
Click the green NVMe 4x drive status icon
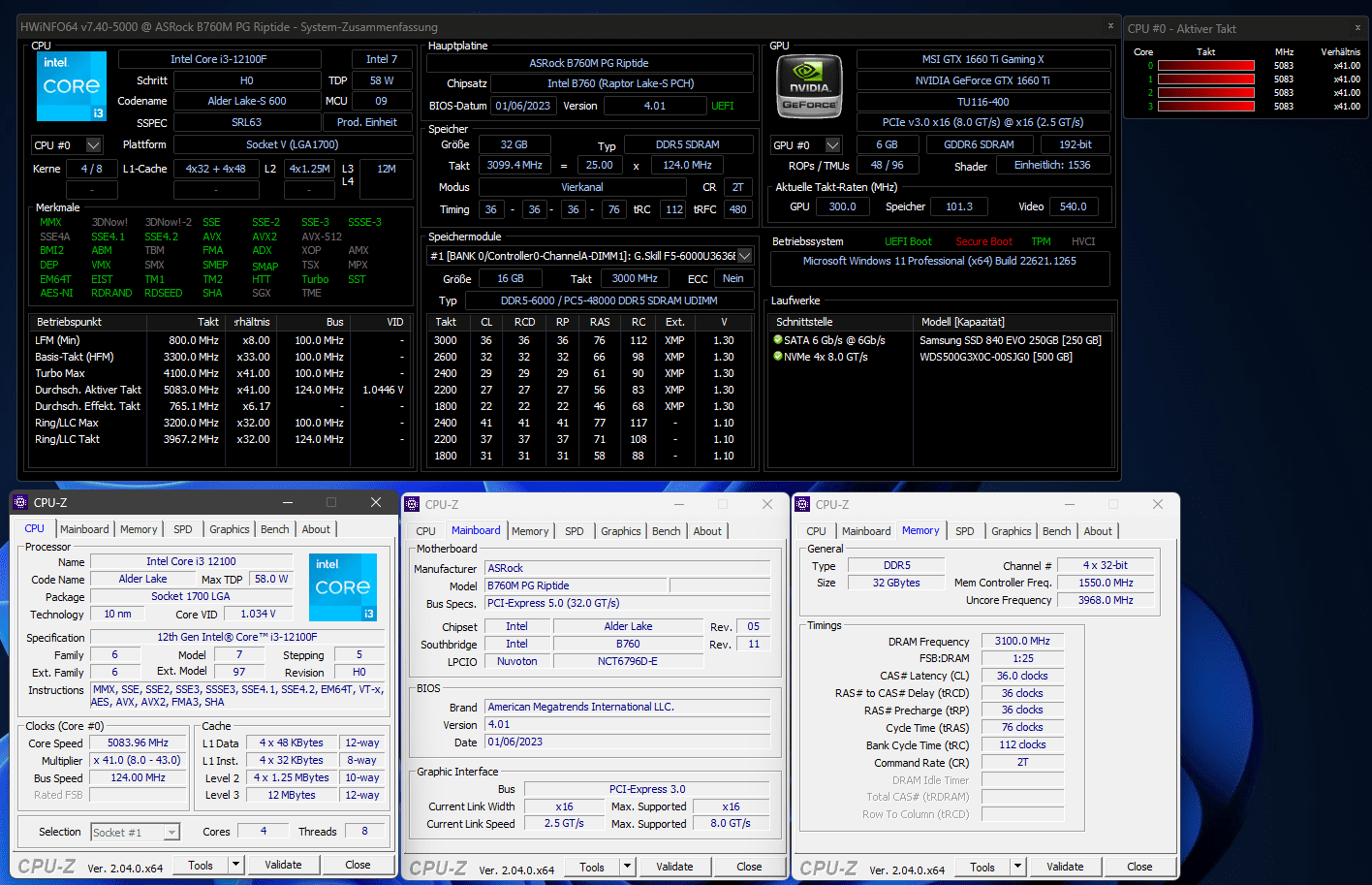coord(777,357)
